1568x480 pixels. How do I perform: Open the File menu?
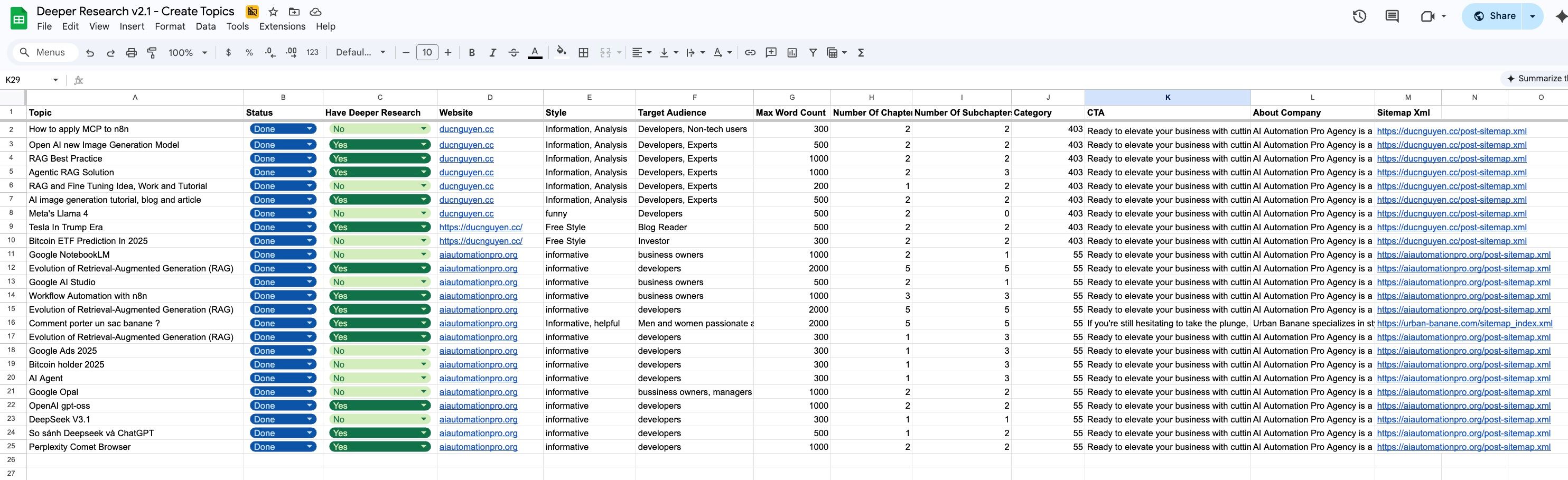tap(44, 26)
